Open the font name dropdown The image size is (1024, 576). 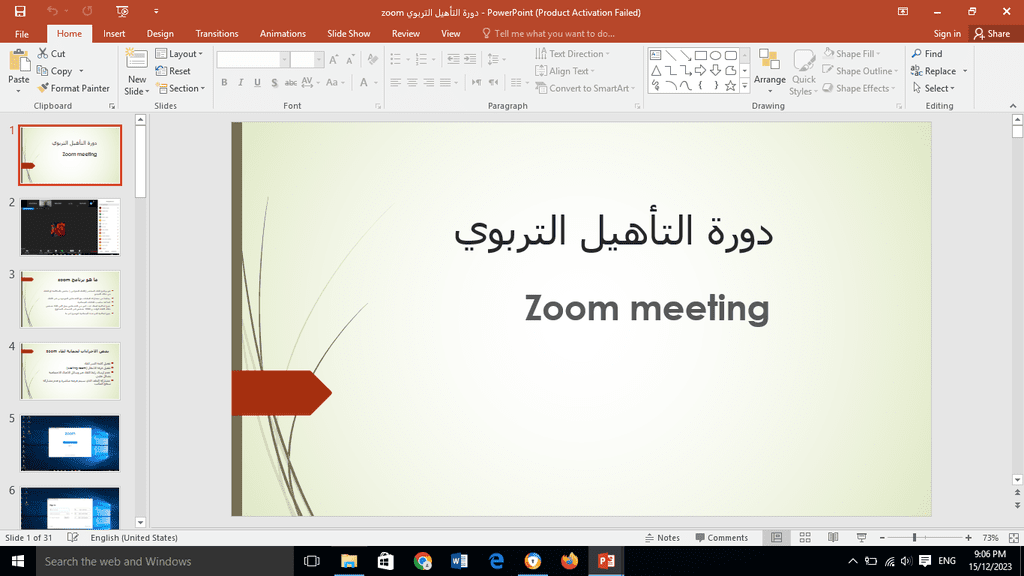coord(284,60)
